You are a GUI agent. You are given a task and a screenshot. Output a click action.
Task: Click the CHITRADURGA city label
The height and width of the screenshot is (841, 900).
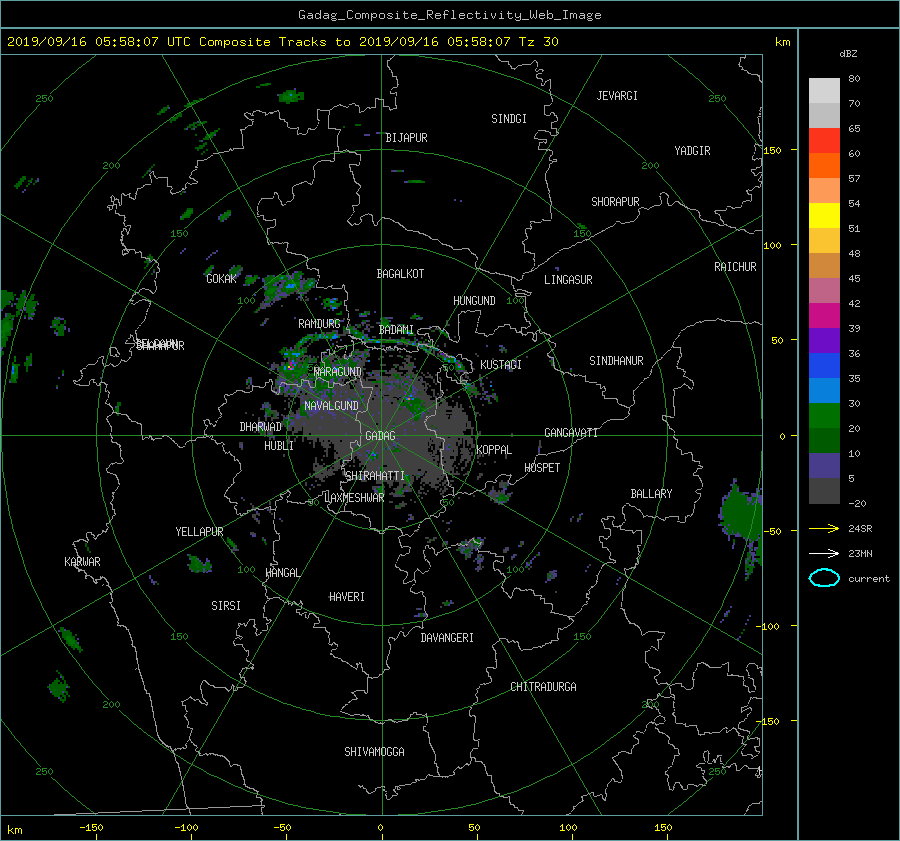click(543, 687)
